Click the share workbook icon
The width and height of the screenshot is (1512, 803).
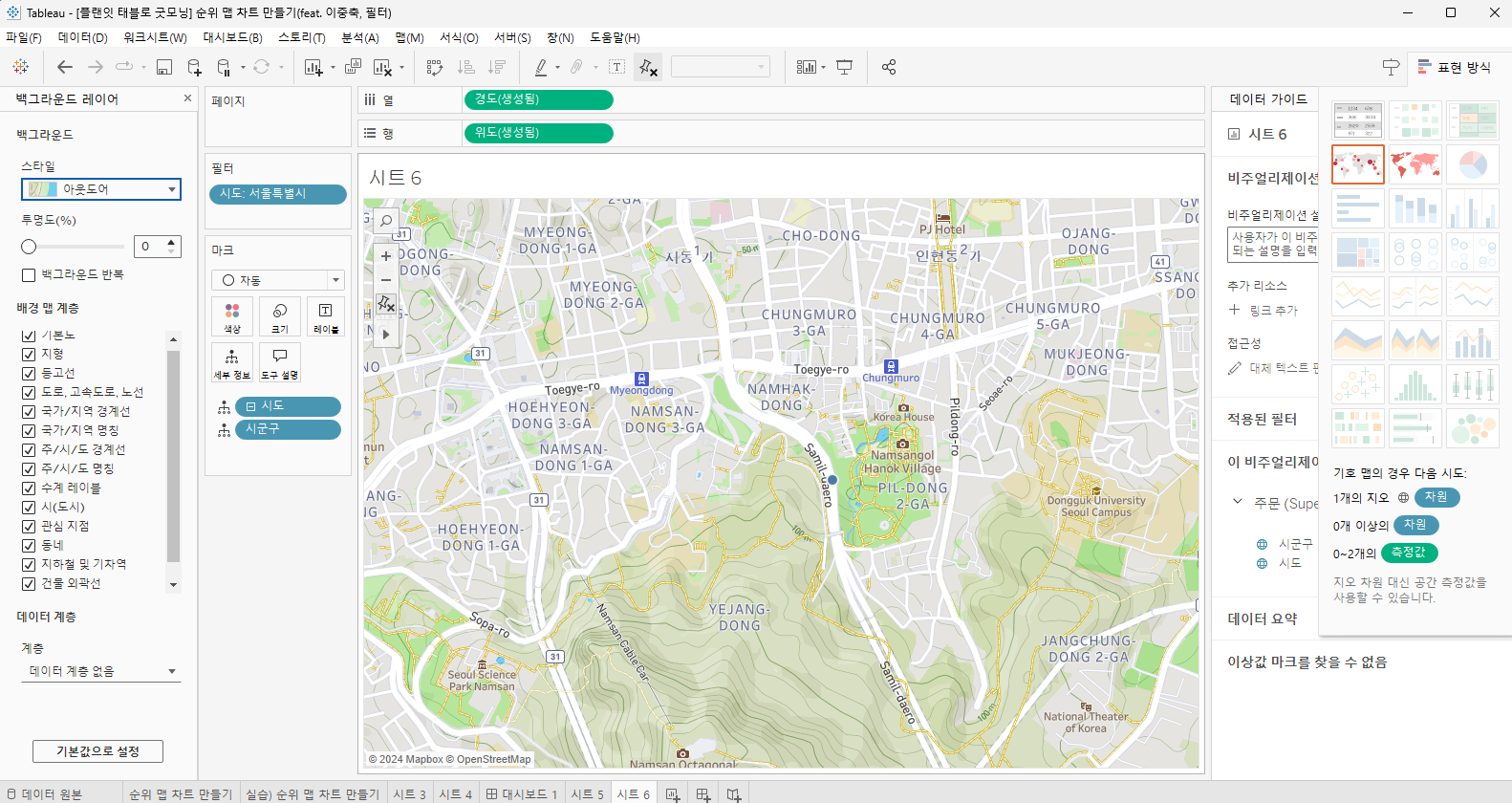(889, 67)
